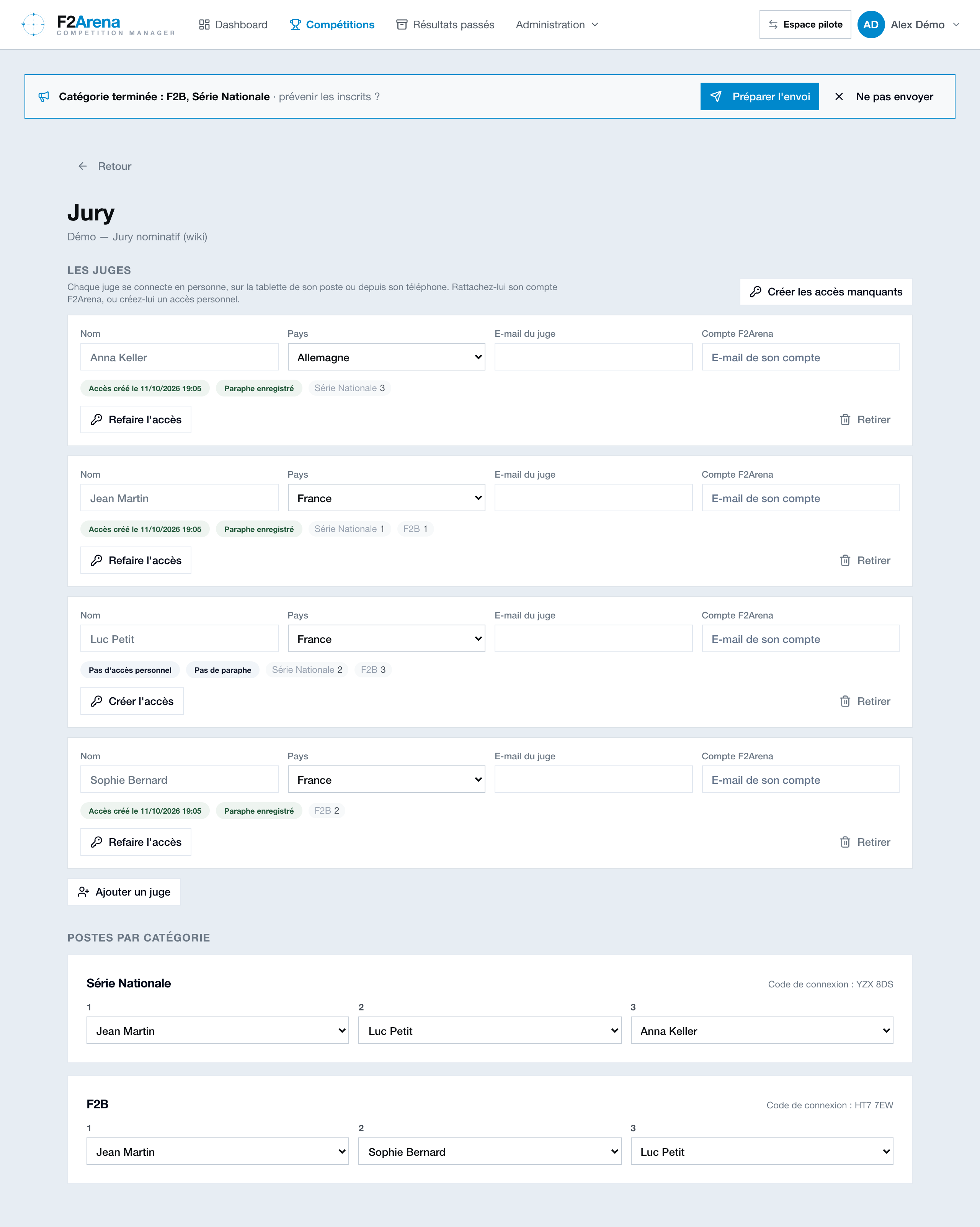The height and width of the screenshot is (1227, 980).
Task: Click Préparer l'envoi button
Action: coord(760,97)
